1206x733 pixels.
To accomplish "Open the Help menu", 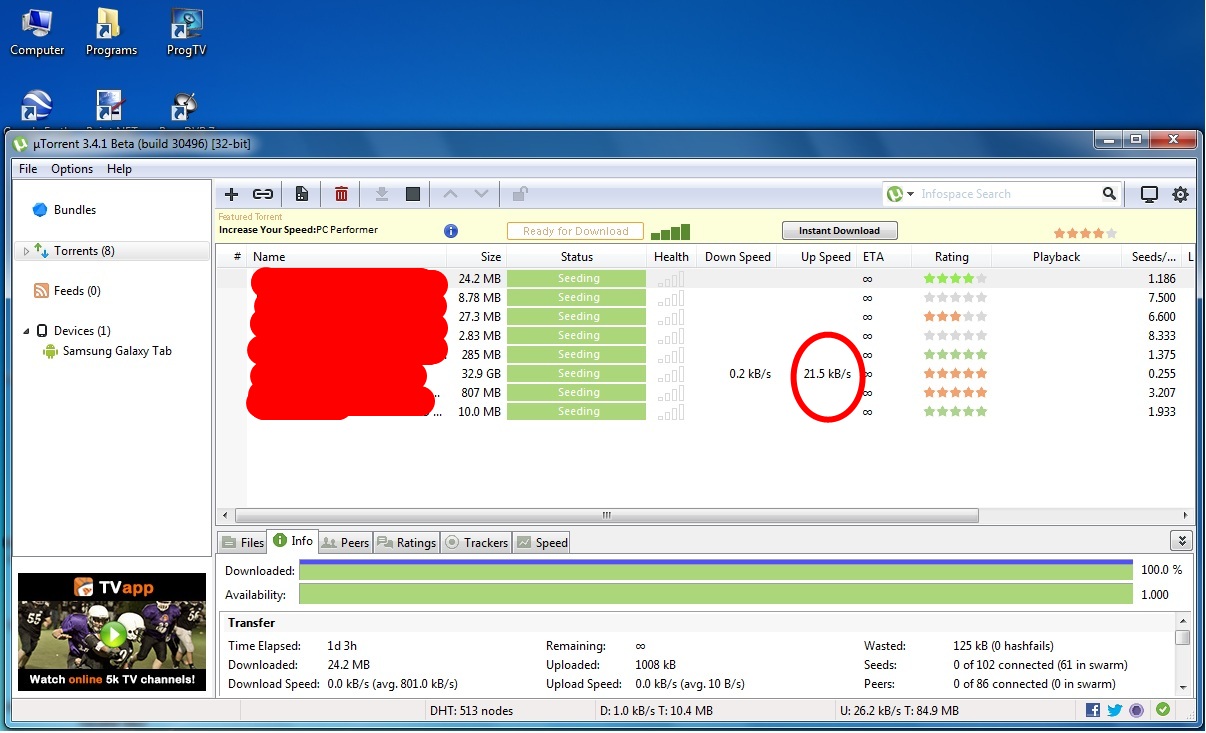I will click(119, 169).
